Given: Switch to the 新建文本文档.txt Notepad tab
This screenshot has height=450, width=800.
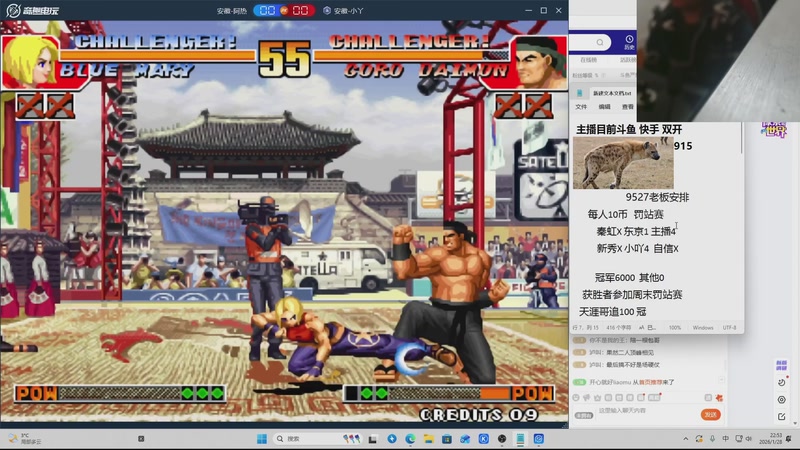Looking at the screenshot, I should (612, 93).
